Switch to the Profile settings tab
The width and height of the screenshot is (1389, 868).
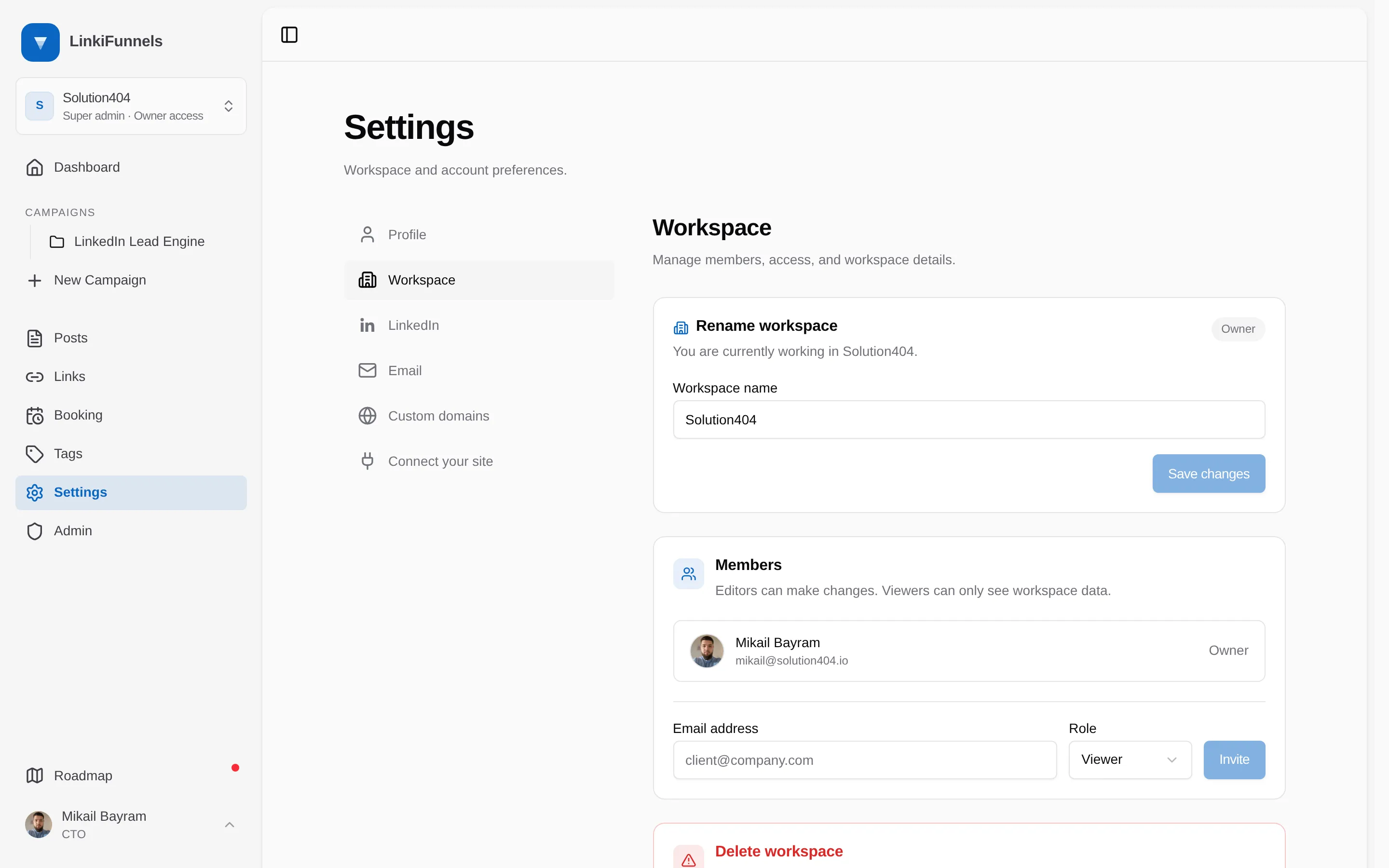tap(479, 235)
